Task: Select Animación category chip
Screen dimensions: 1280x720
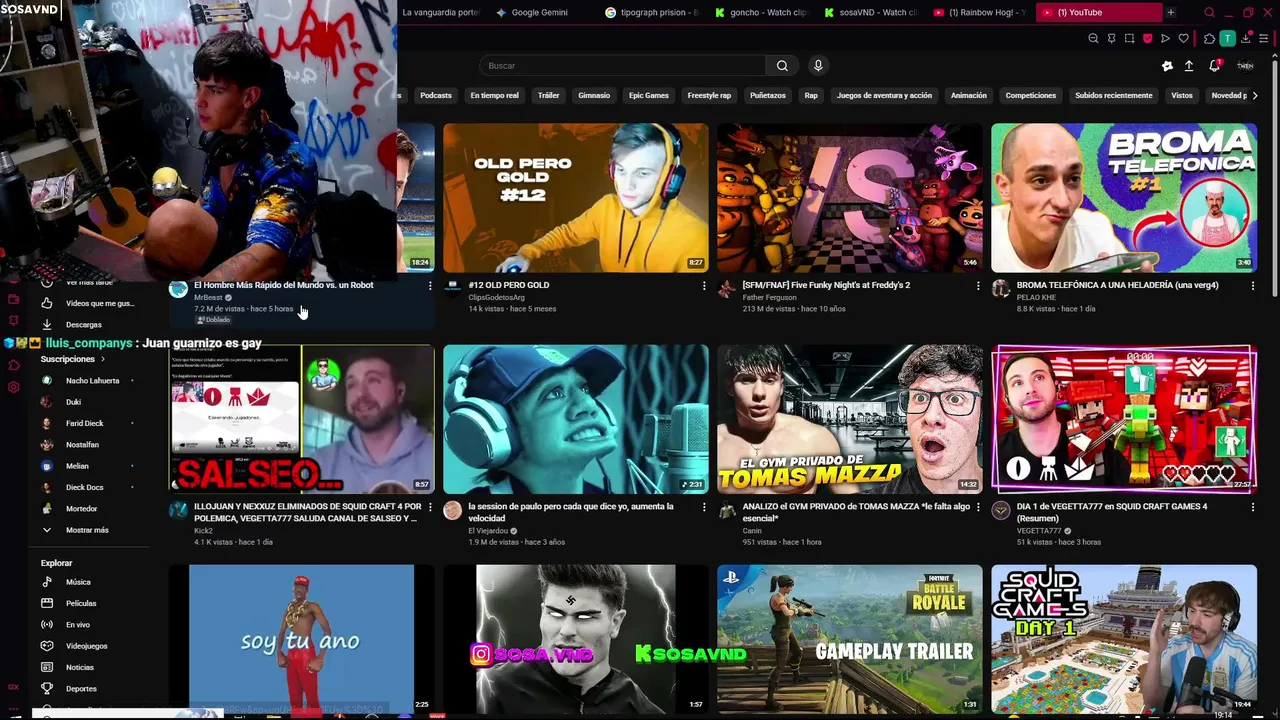Action: pos(968,96)
